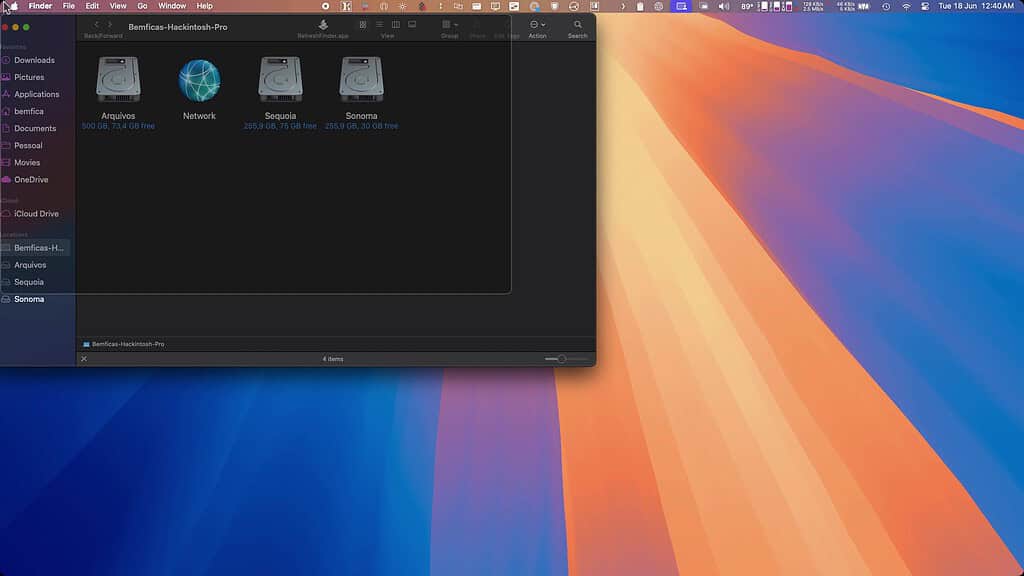Switch to list view mode
The width and height of the screenshot is (1024, 576).
click(379, 24)
